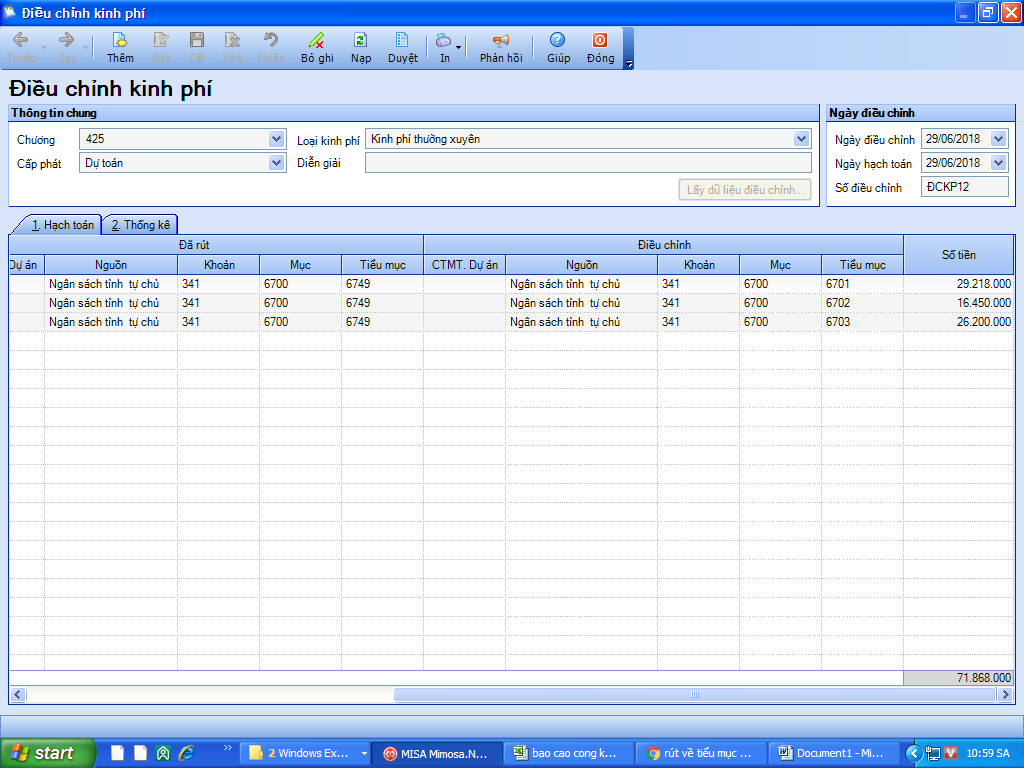Switch to the 2. Thống kê tab

[140, 225]
